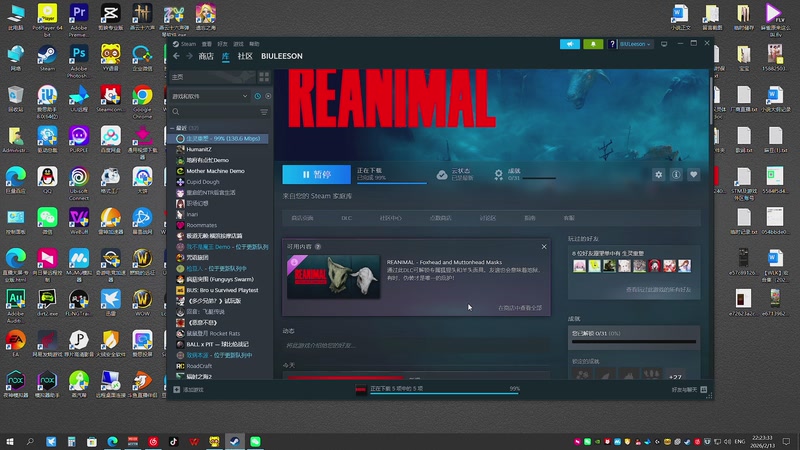Click view all in store link
Image resolution: width=800 pixels, height=450 pixels.
click(x=520, y=308)
